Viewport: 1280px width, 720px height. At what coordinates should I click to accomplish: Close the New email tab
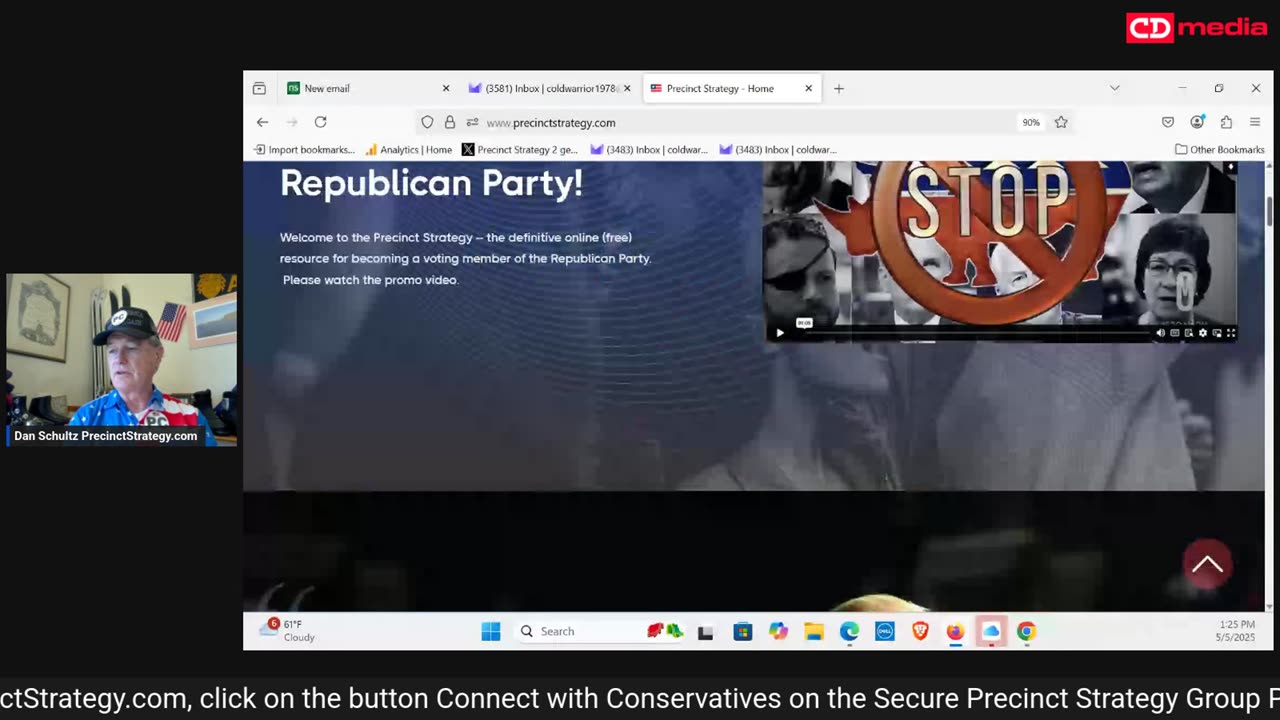click(x=446, y=88)
